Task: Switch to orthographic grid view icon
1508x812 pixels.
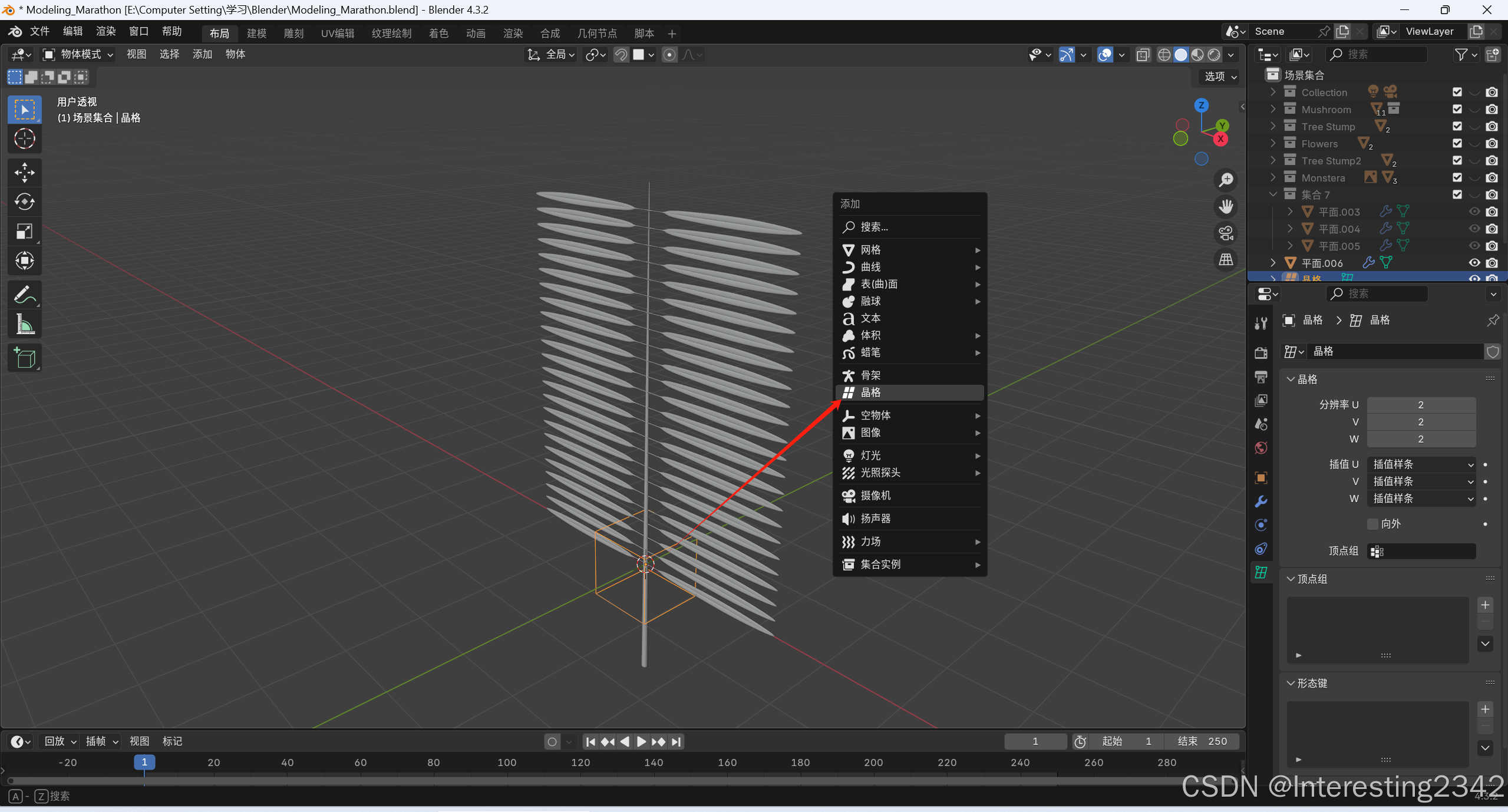Action: 1226,259
